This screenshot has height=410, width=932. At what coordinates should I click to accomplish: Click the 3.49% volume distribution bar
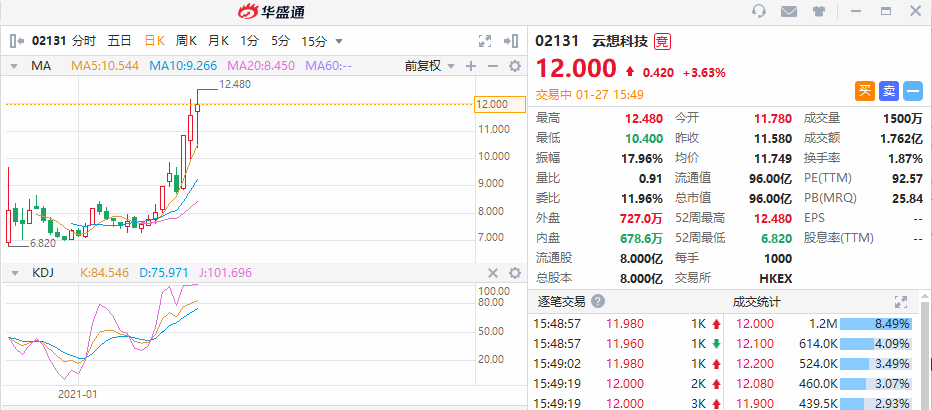[x=876, y=363]
